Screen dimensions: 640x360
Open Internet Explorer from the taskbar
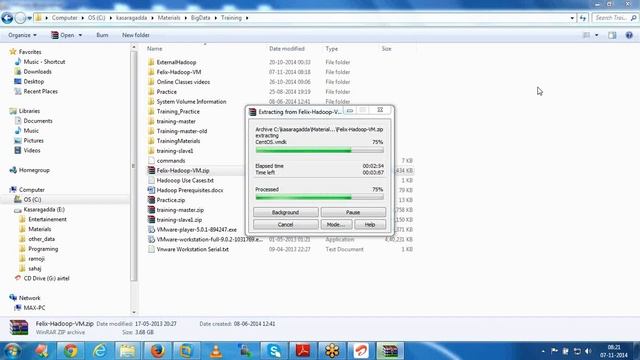coord(99,351)
